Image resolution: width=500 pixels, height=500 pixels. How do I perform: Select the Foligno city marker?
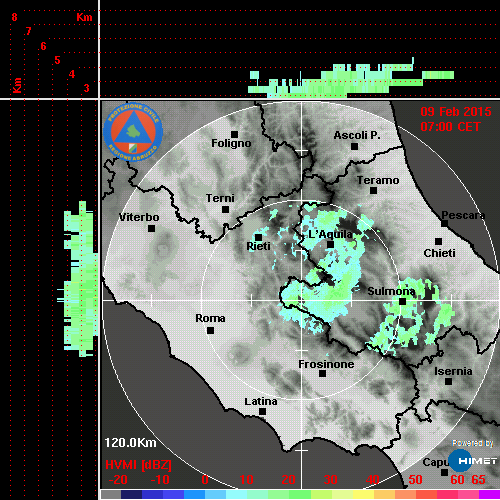coord(234,134)
